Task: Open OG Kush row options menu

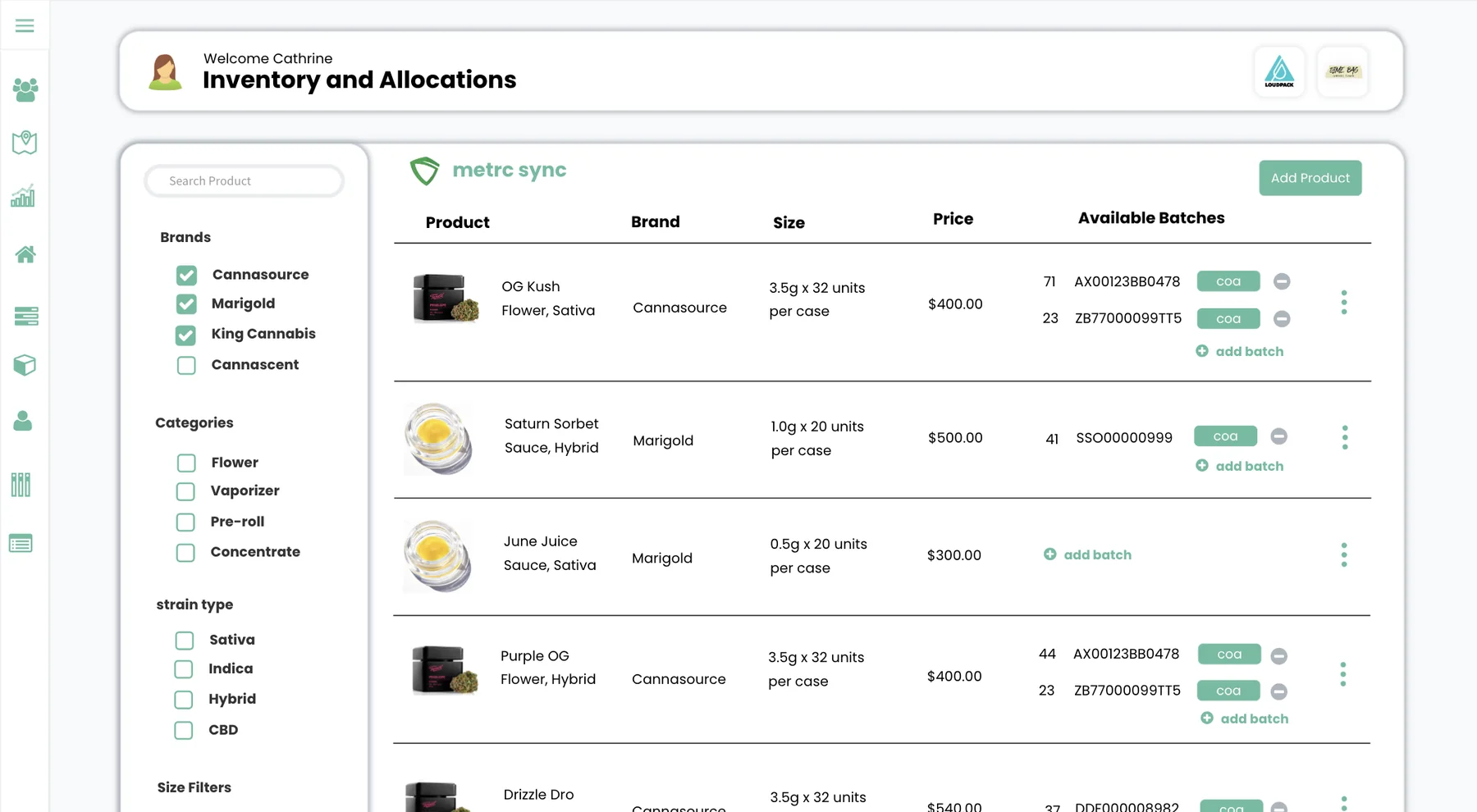Action: point(1344,302)
